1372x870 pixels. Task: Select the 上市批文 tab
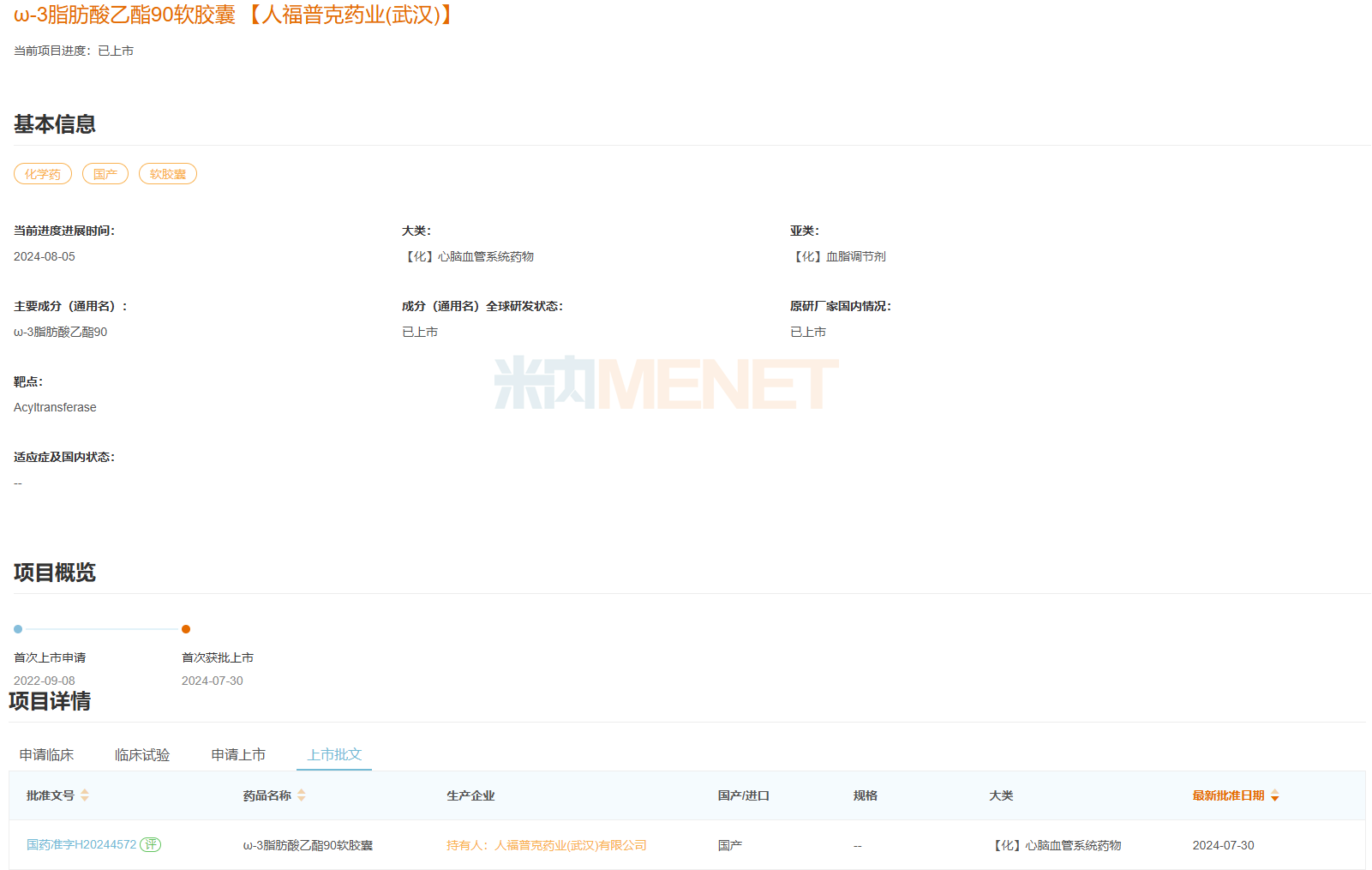(334, 754)
